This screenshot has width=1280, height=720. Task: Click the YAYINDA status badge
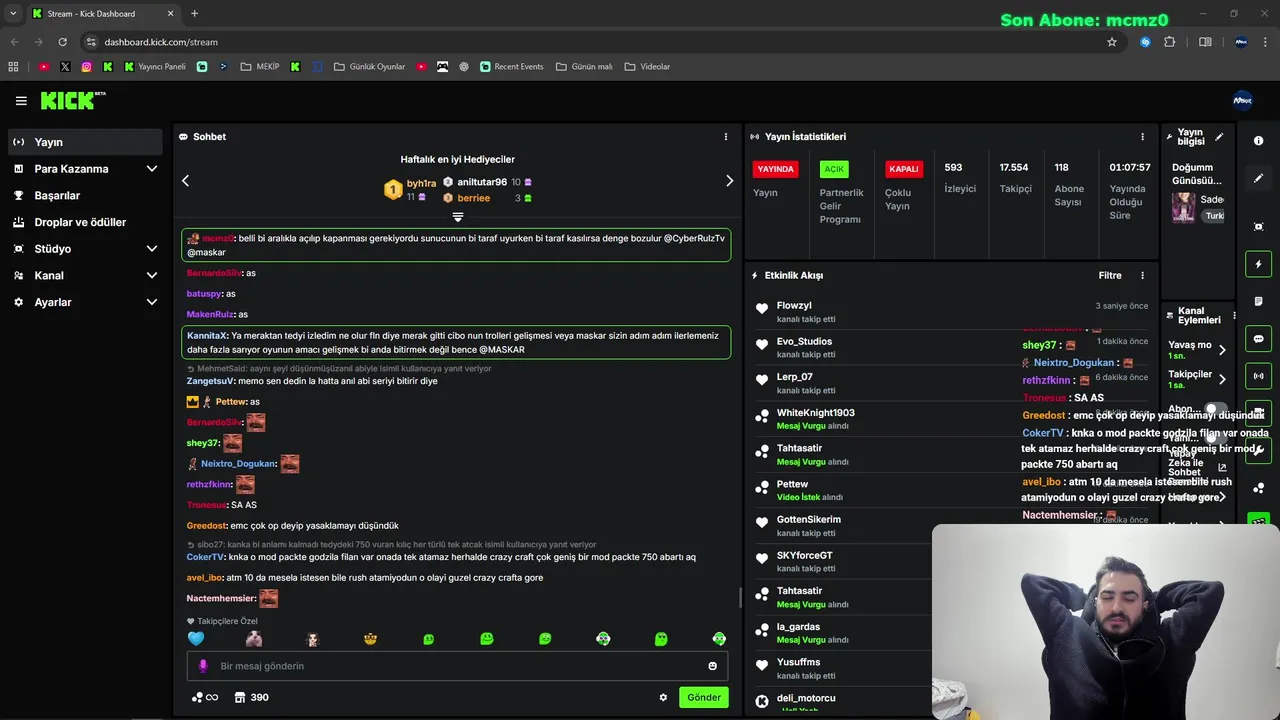pos(775,169)
